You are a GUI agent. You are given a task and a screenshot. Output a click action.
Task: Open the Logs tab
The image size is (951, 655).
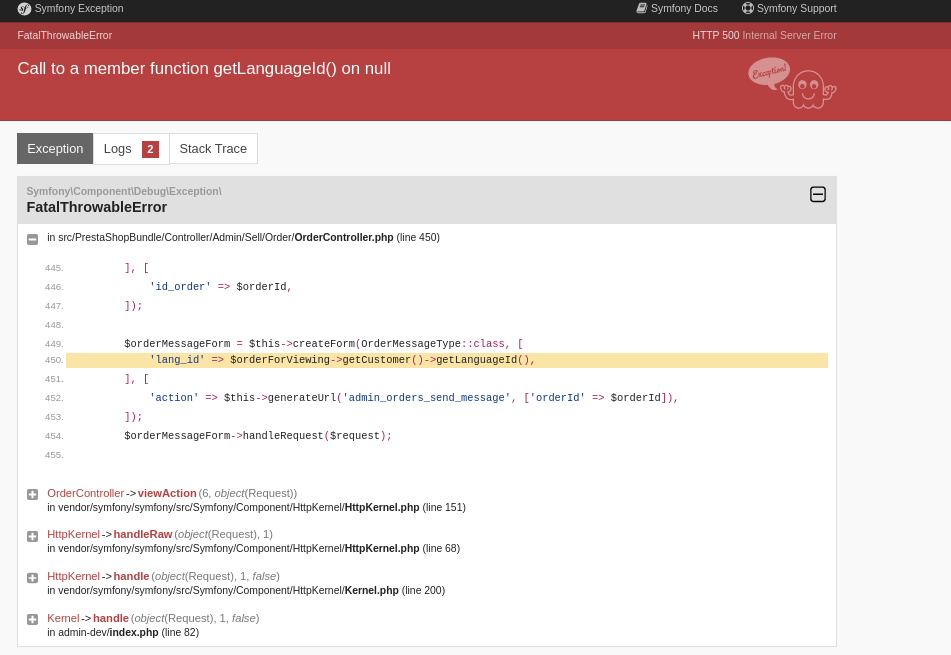click(119, 148)
